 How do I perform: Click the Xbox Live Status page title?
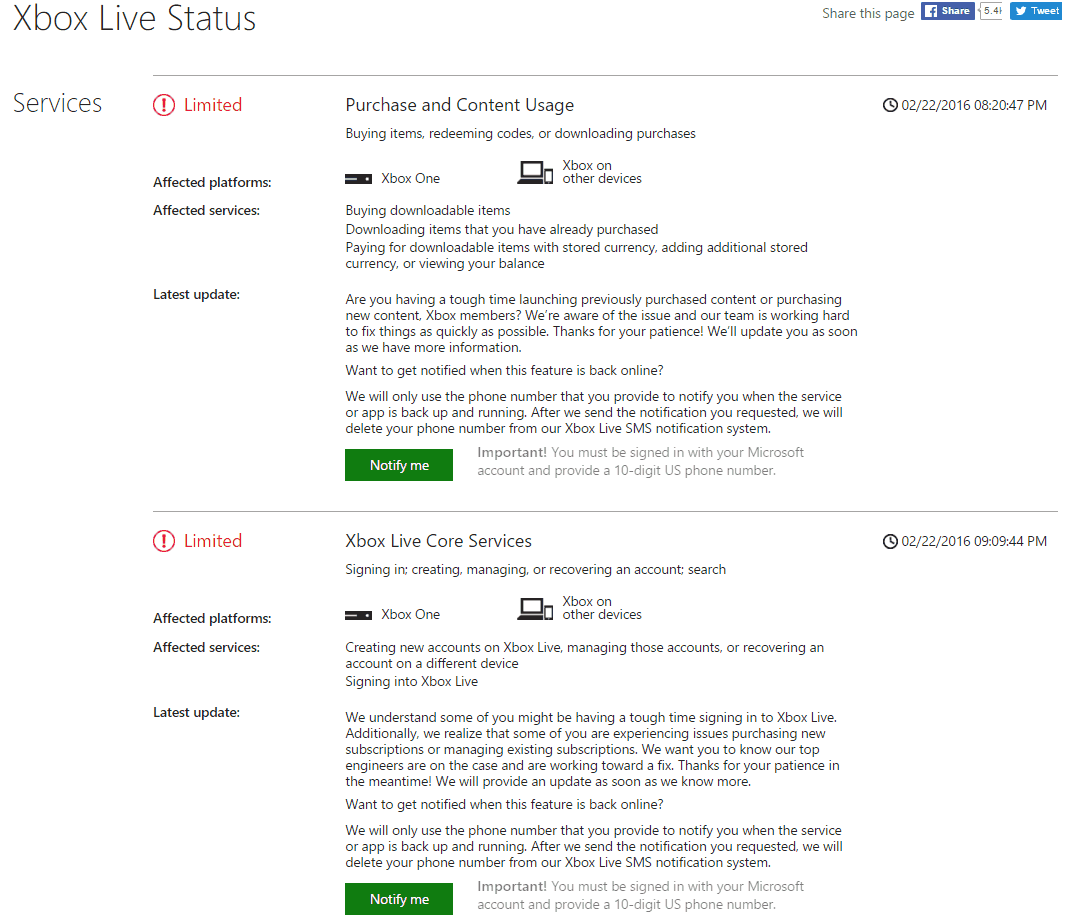[135, 19]
